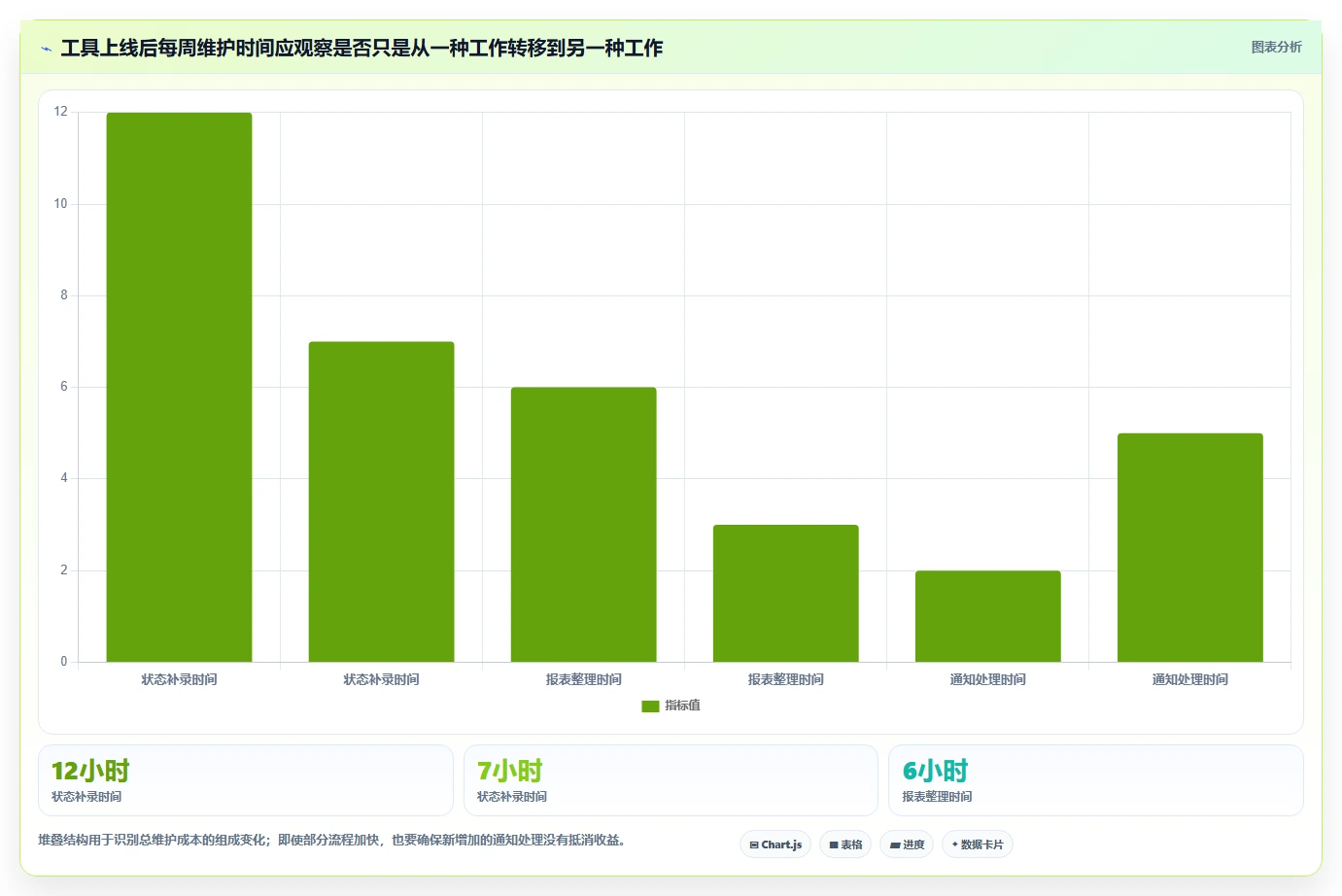Click the lightning icon beside the header title

coord(46,49)
